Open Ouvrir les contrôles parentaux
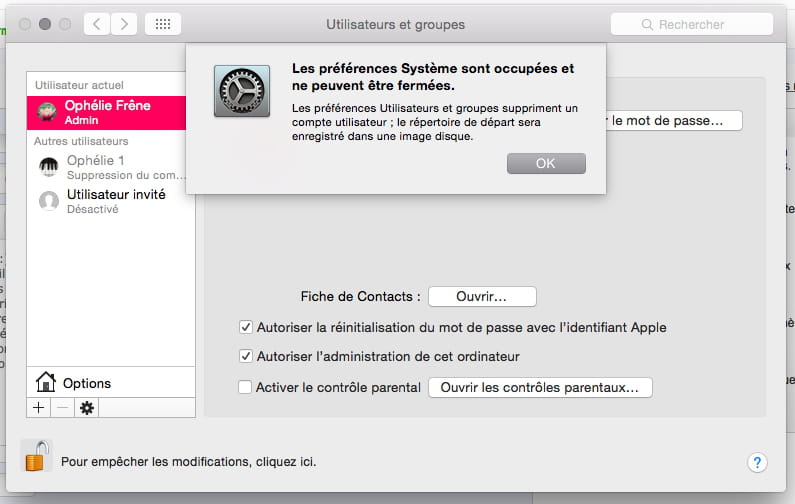The image size is (795, 504). click(540, 387)
